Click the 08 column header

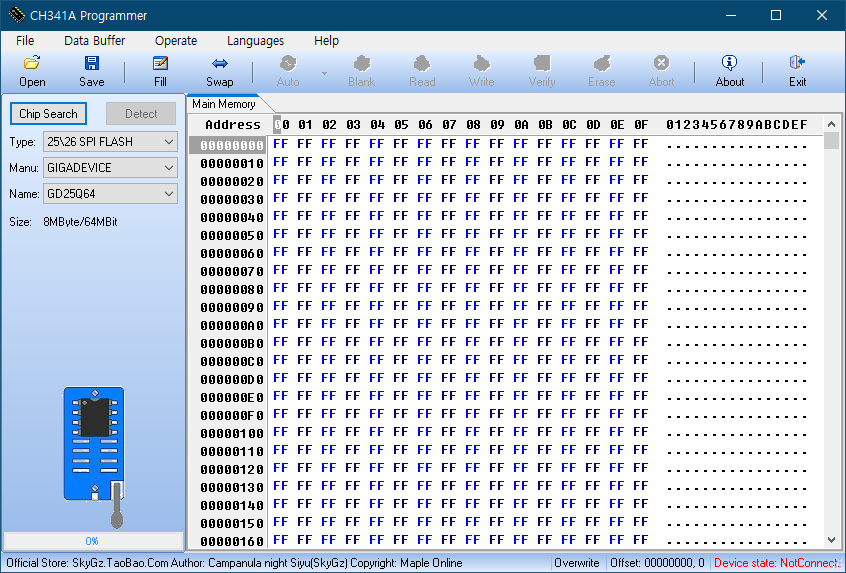(x=473, y=125)
